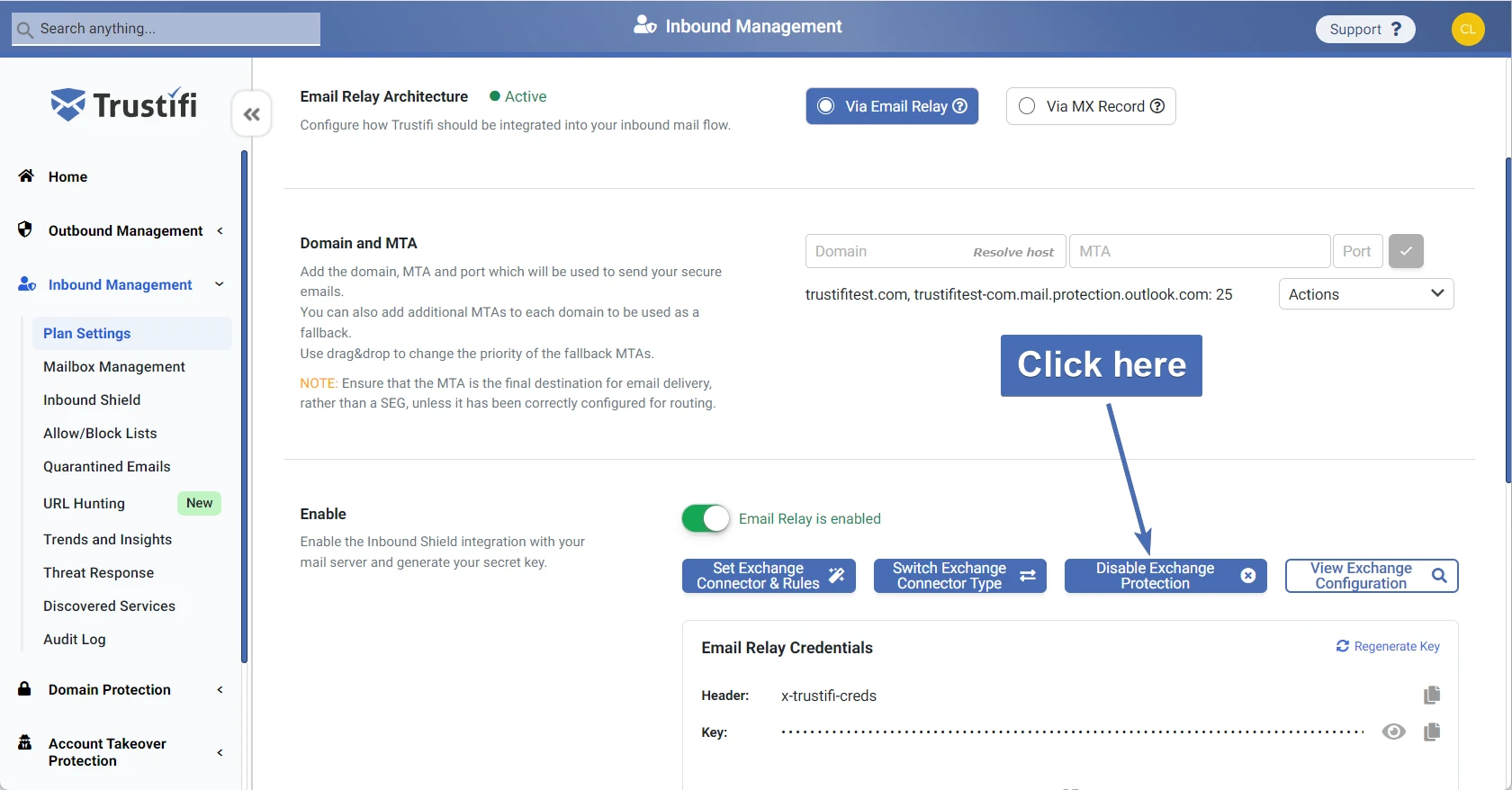Click the Search anything box
Screen dimensions: 1512x790
point(166,29)
